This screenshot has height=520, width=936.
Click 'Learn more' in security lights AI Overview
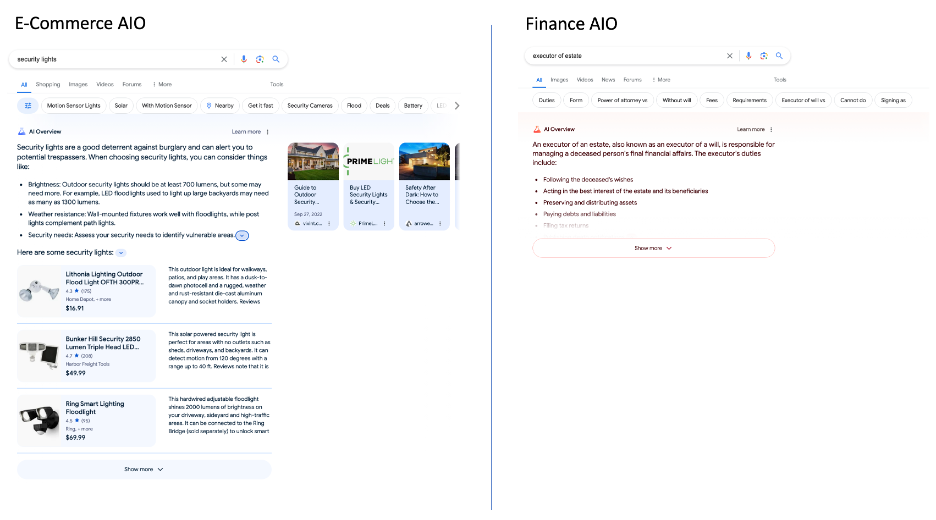(x=246, y=132)
